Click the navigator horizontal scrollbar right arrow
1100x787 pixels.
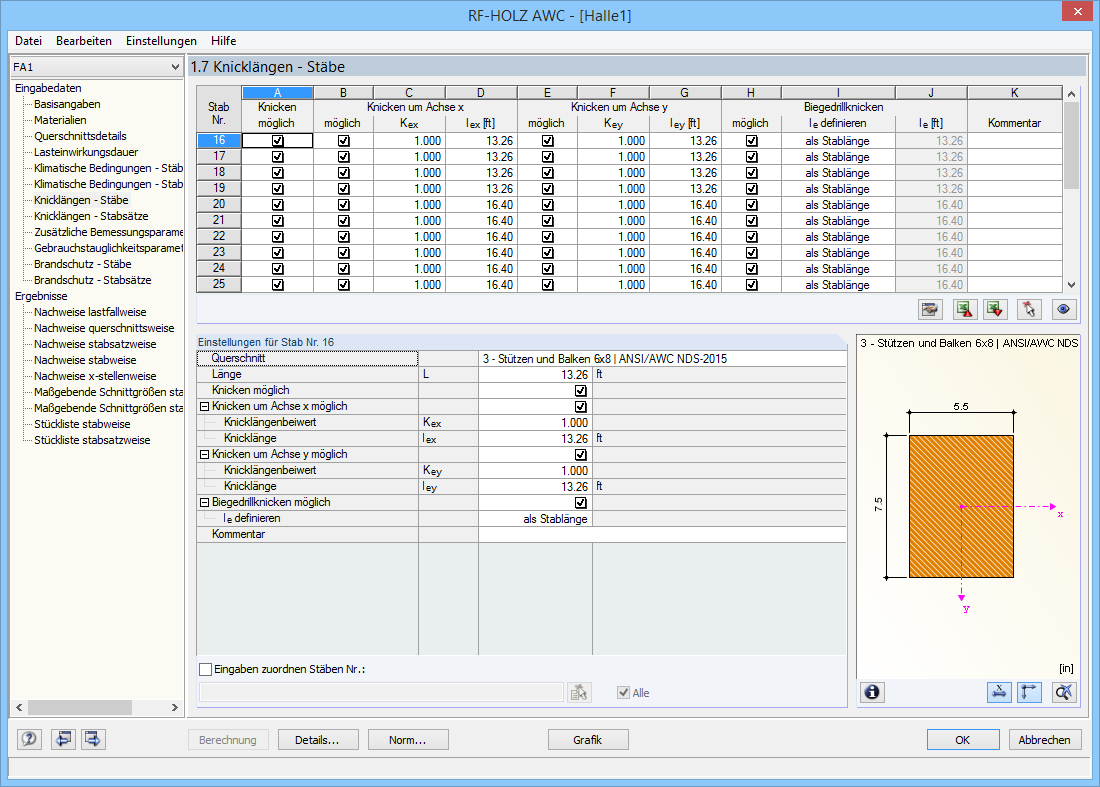(175, 708)
